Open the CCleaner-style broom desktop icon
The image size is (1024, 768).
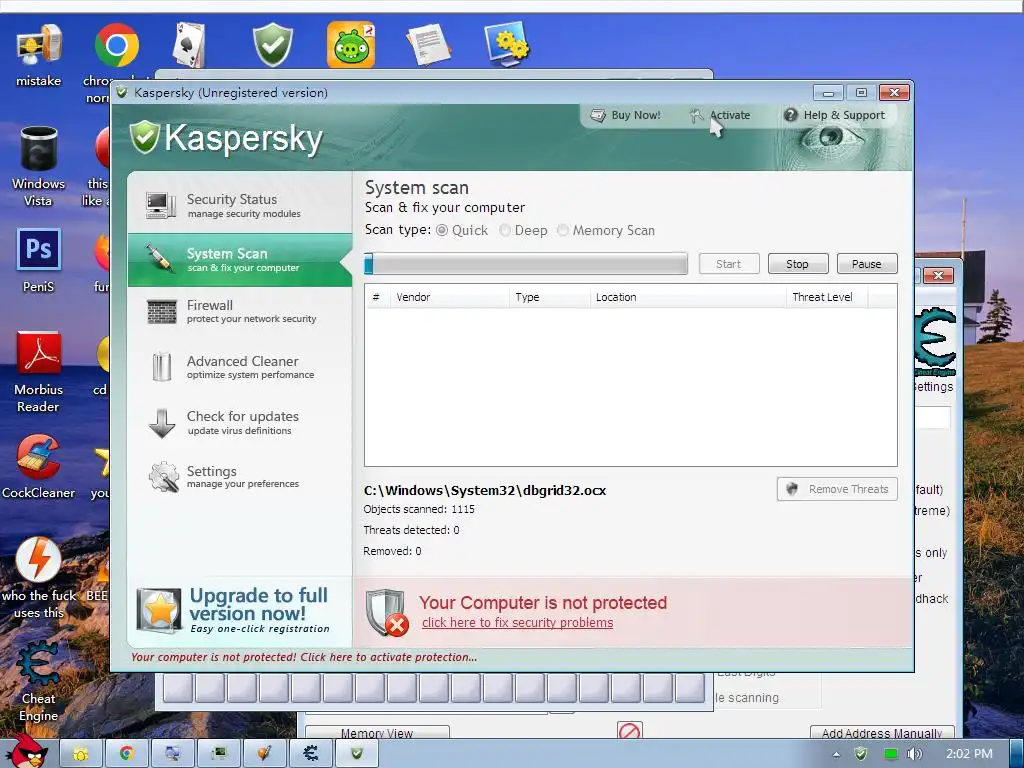39,457
